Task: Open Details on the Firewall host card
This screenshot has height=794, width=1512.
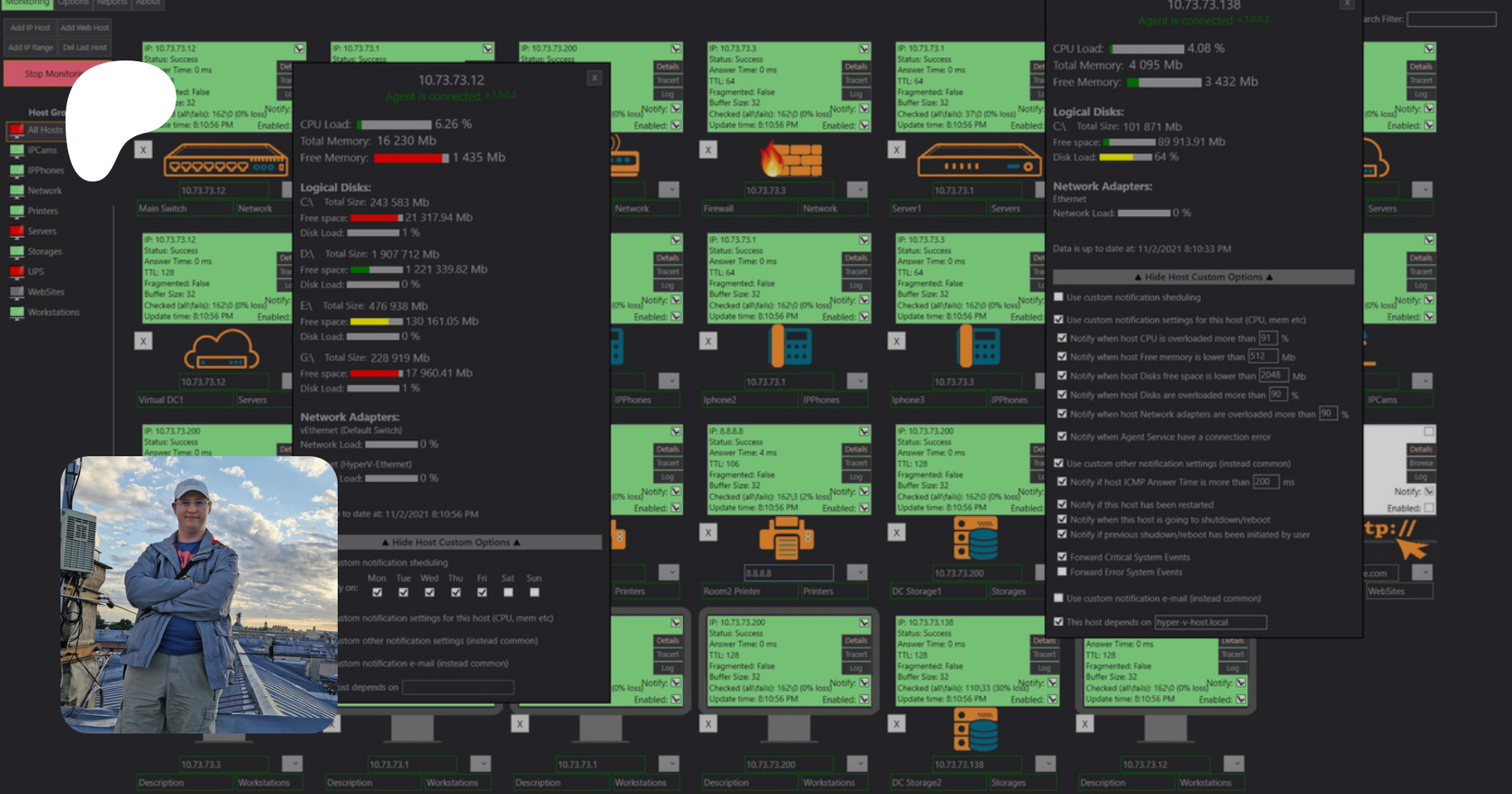Action: coord(856,66)
